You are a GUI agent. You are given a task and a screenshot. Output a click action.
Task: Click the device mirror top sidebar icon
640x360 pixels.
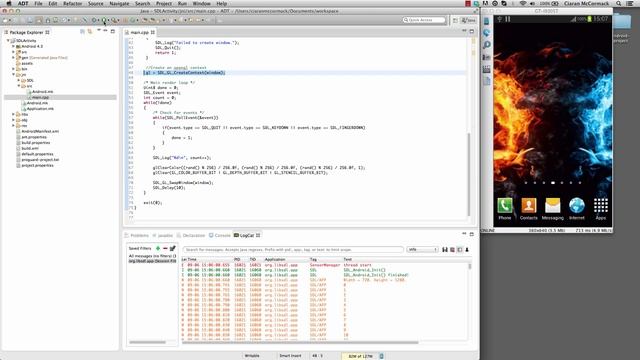coord(487,21)
